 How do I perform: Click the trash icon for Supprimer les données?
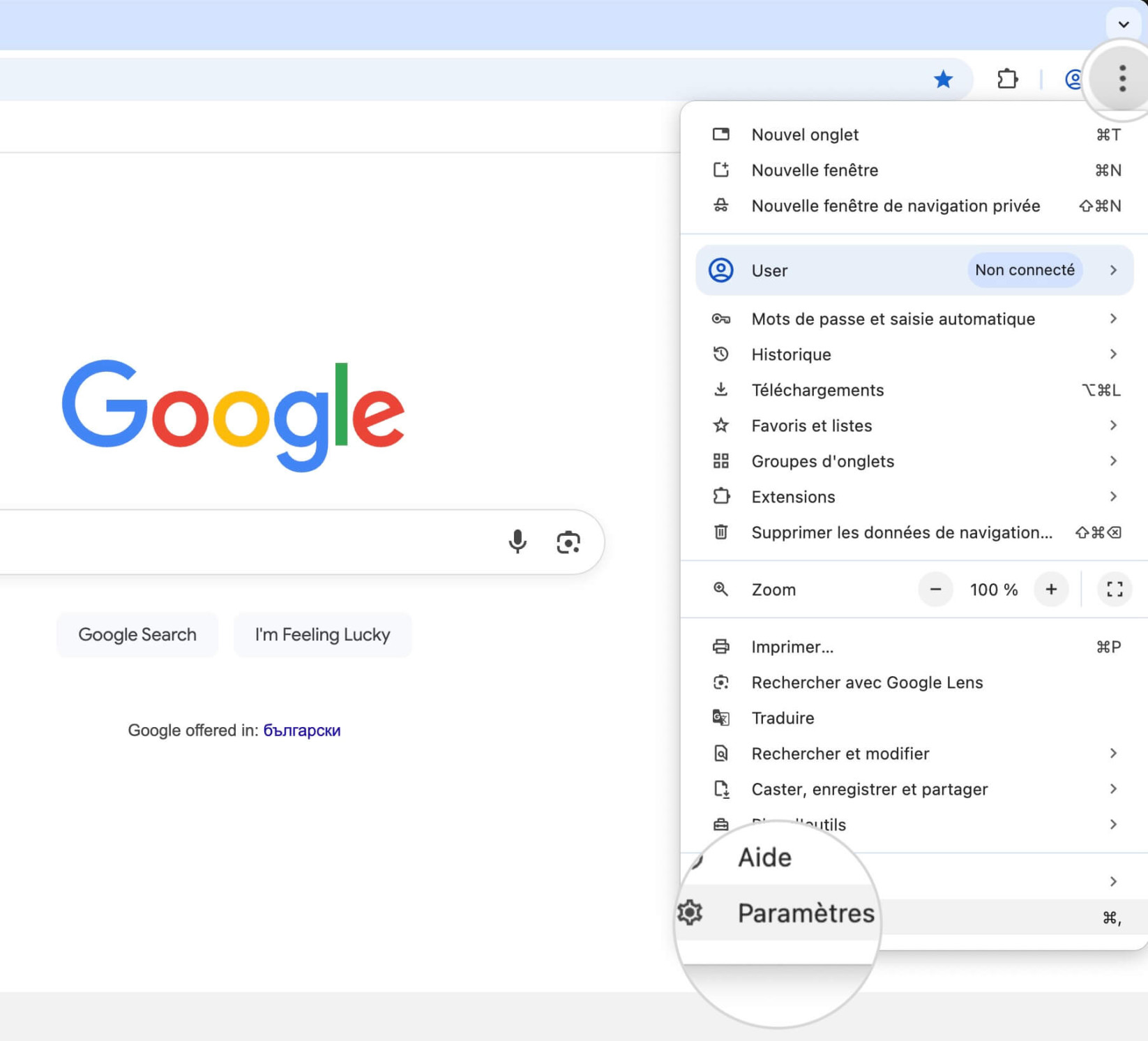721,532
